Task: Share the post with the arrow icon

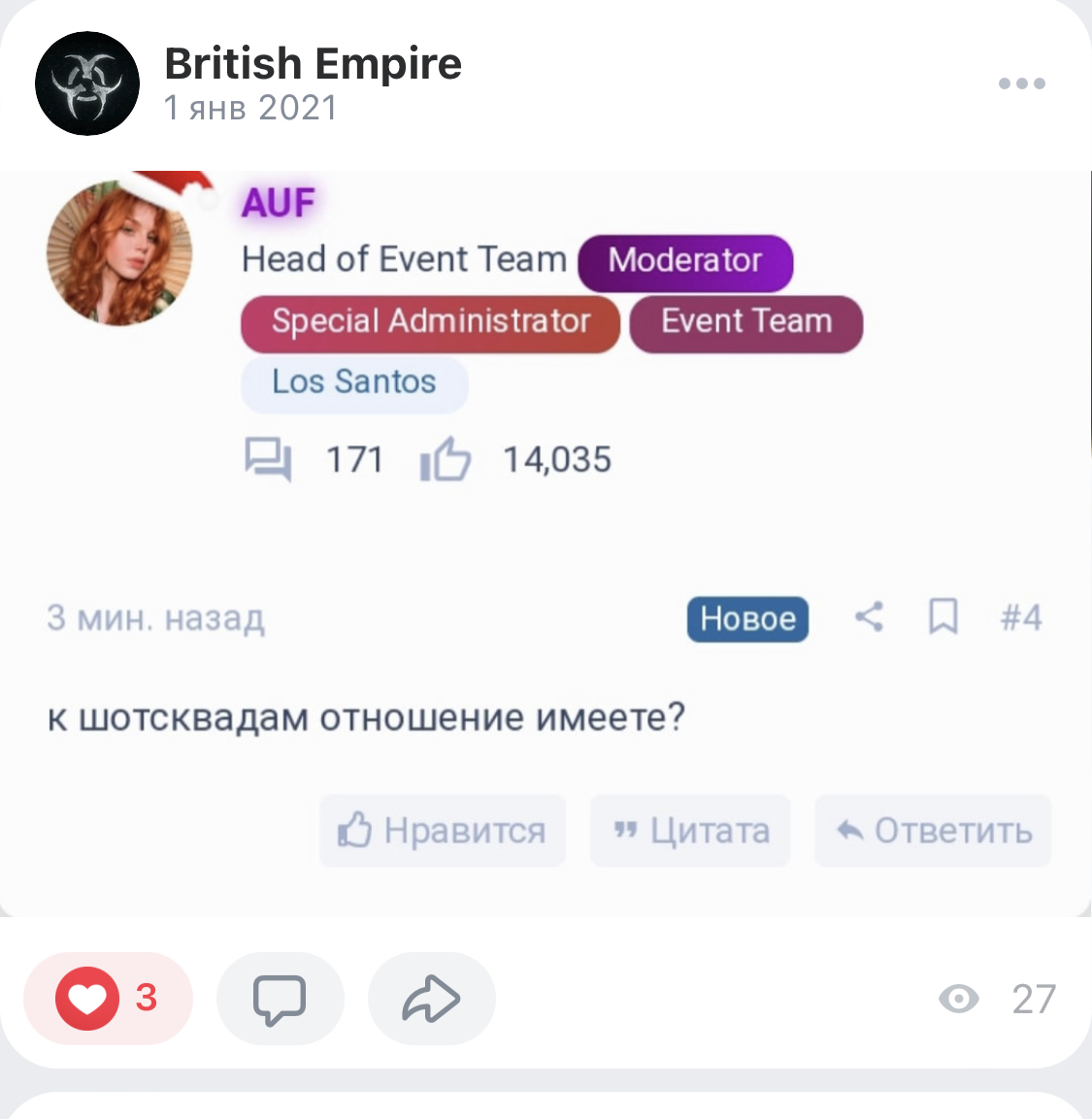Action: (431, 998)
